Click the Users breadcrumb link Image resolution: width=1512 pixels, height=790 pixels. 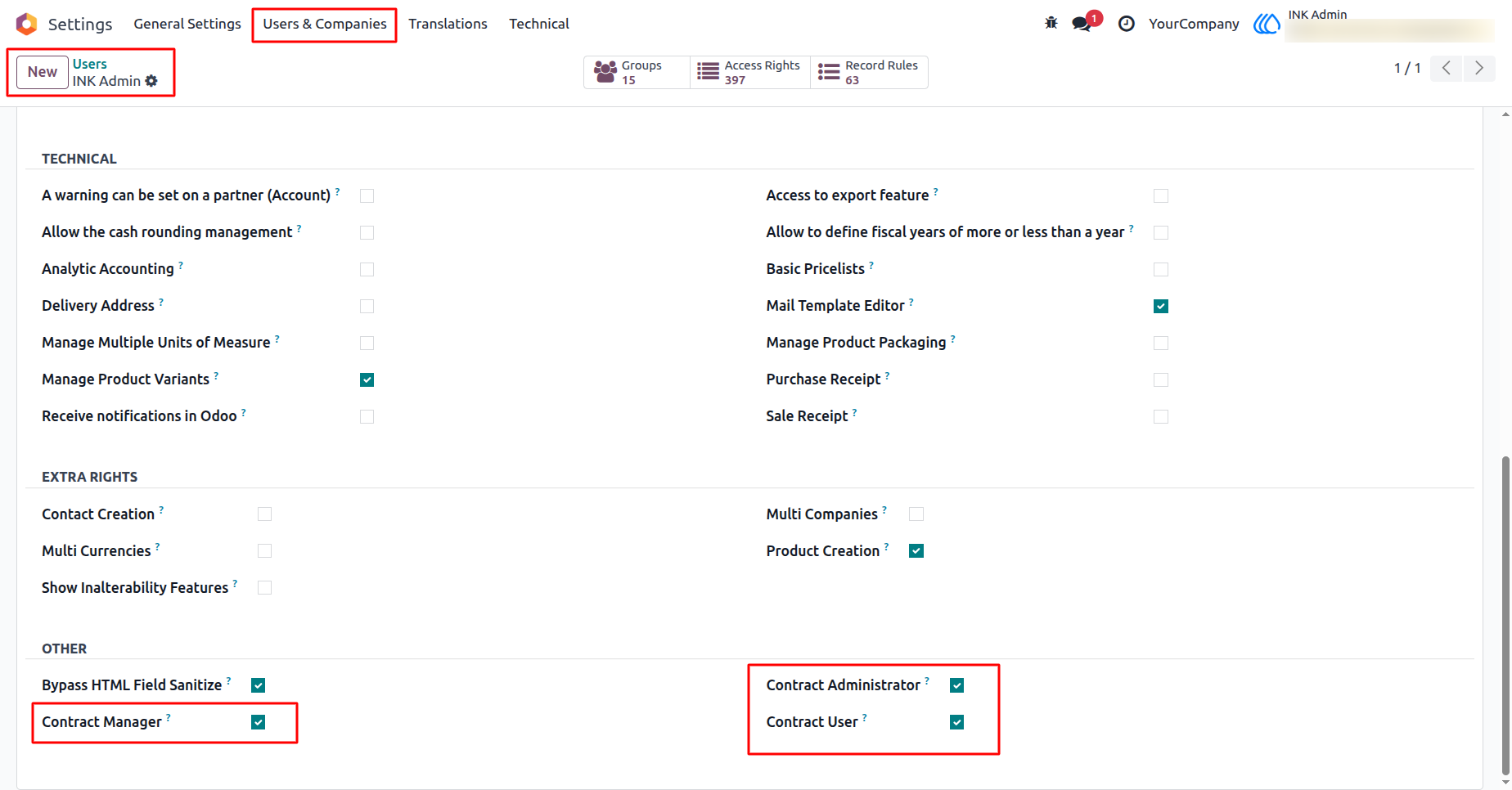pos(90,64)
